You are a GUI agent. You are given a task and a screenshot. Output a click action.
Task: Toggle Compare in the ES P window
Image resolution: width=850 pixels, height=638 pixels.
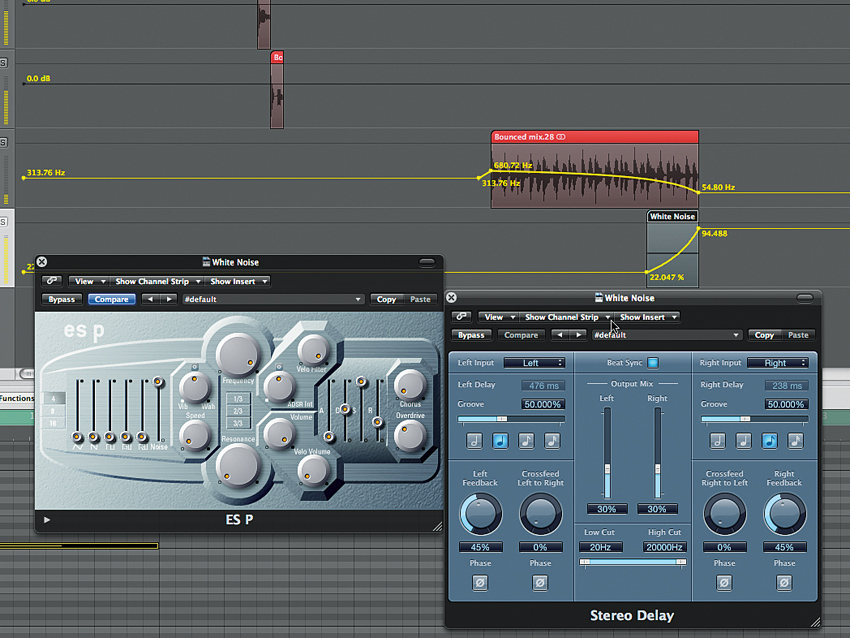pyautogui.click(x=112, y=299)
